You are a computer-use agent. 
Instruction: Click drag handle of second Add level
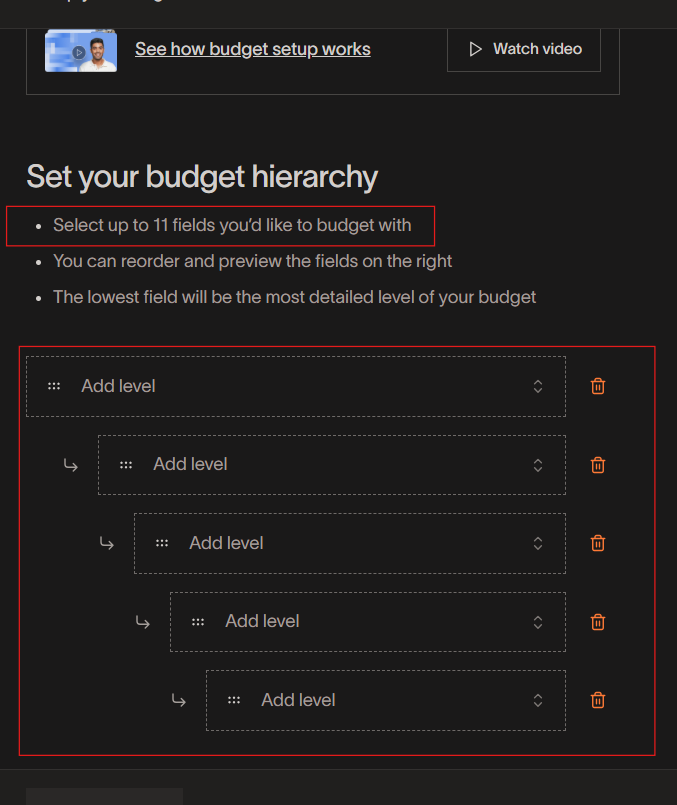[126, 465]
